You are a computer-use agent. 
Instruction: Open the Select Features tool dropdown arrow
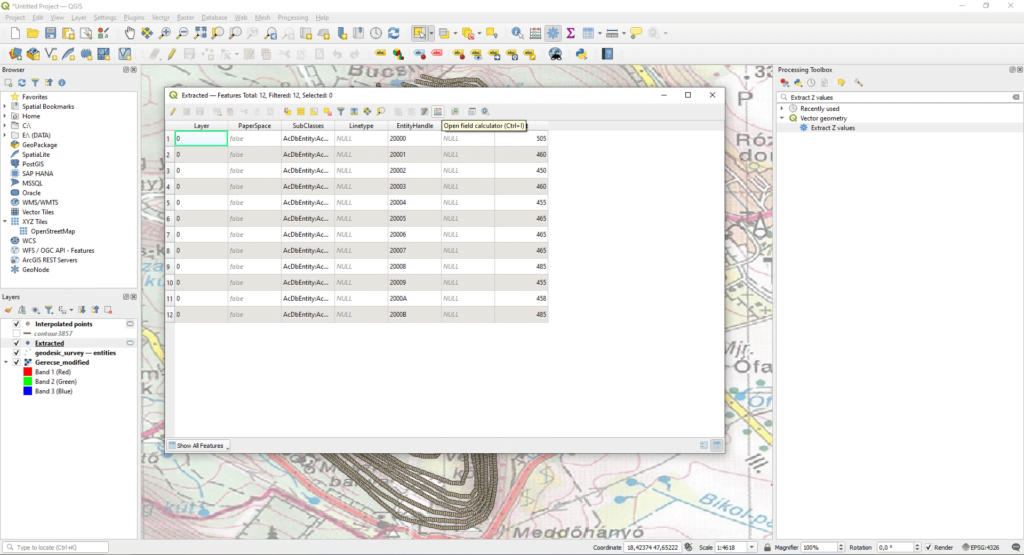click(x=431, y=33)
